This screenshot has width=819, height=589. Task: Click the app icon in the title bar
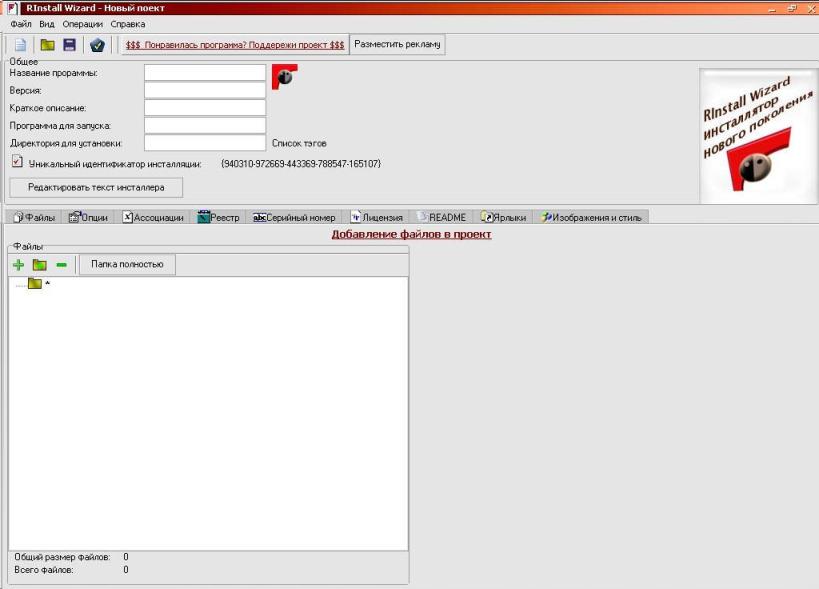12,8
